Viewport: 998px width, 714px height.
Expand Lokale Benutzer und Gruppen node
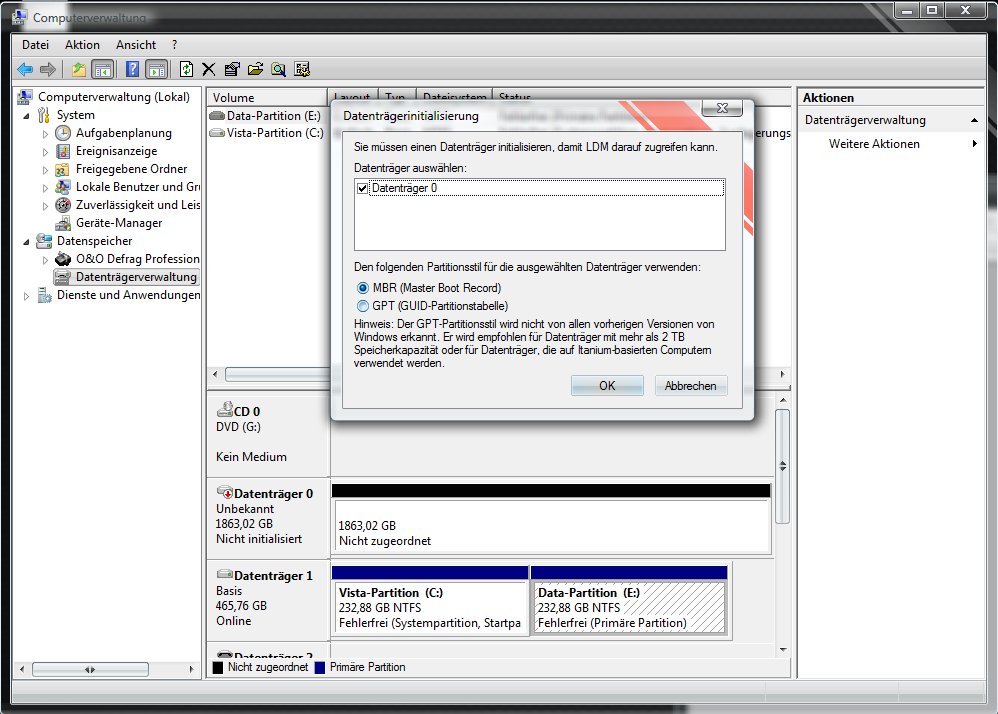point(45,188)
